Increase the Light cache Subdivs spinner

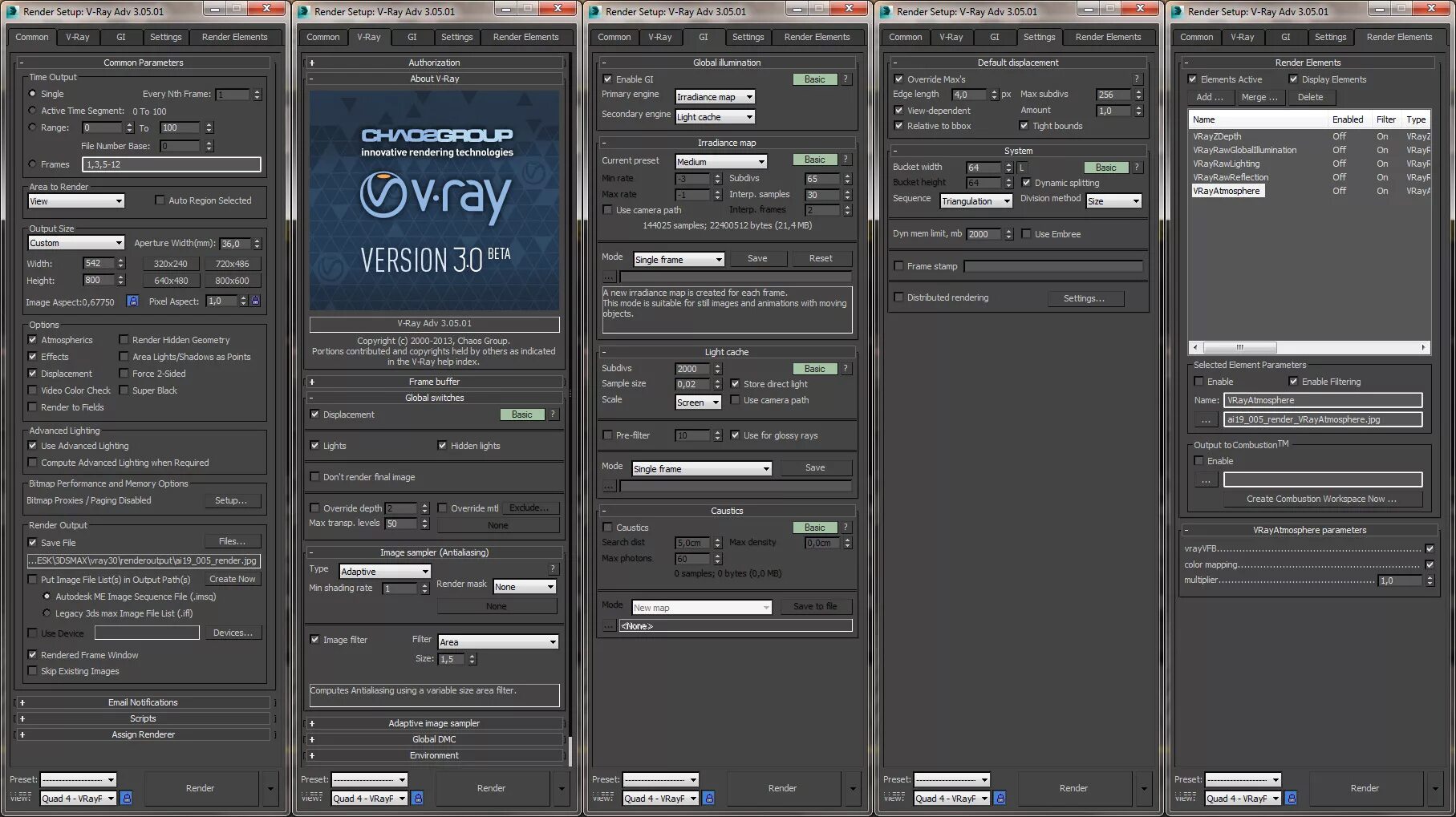tap(718, 366)
